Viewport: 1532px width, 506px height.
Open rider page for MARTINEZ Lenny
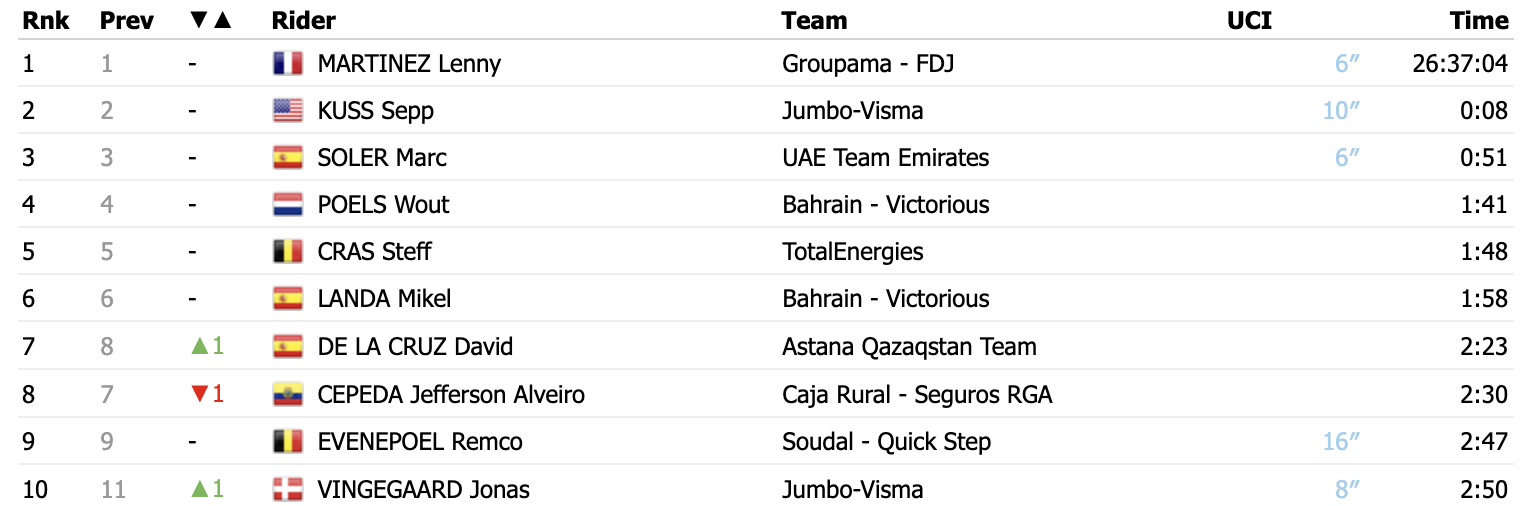[x=409, y=64]
